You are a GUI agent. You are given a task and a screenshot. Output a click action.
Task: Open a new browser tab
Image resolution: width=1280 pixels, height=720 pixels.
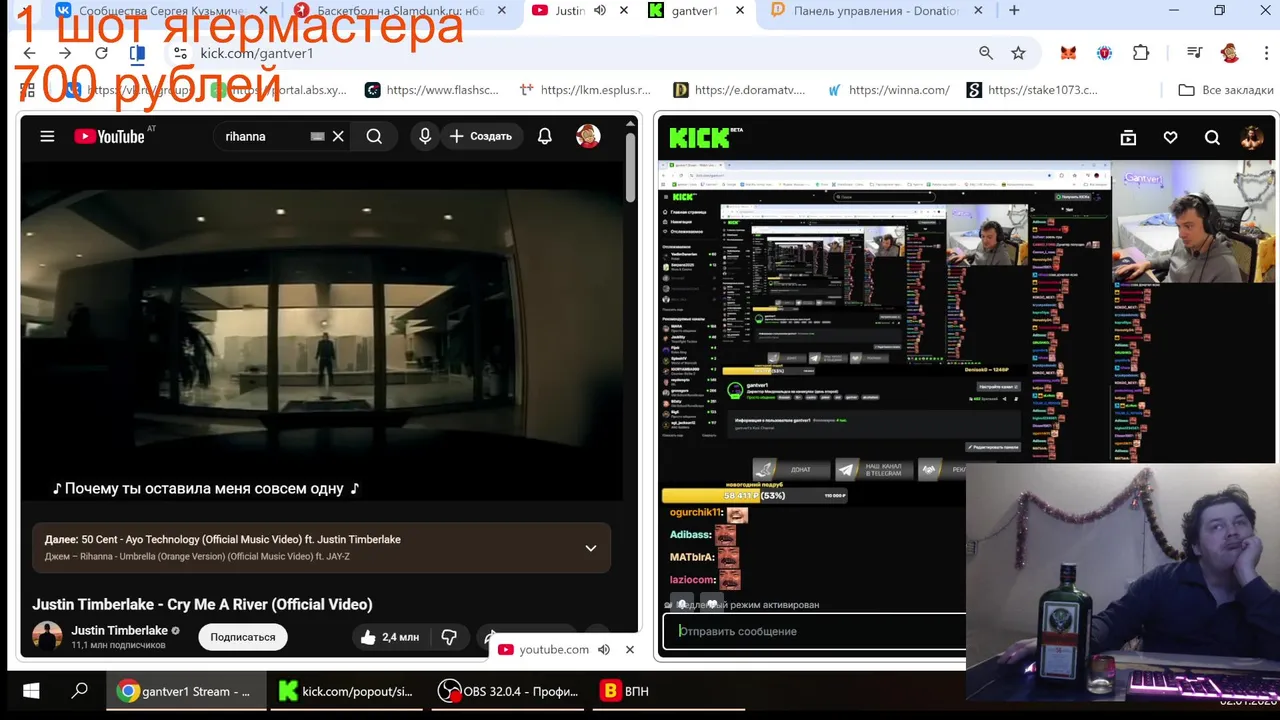[x=1014, y=11]
